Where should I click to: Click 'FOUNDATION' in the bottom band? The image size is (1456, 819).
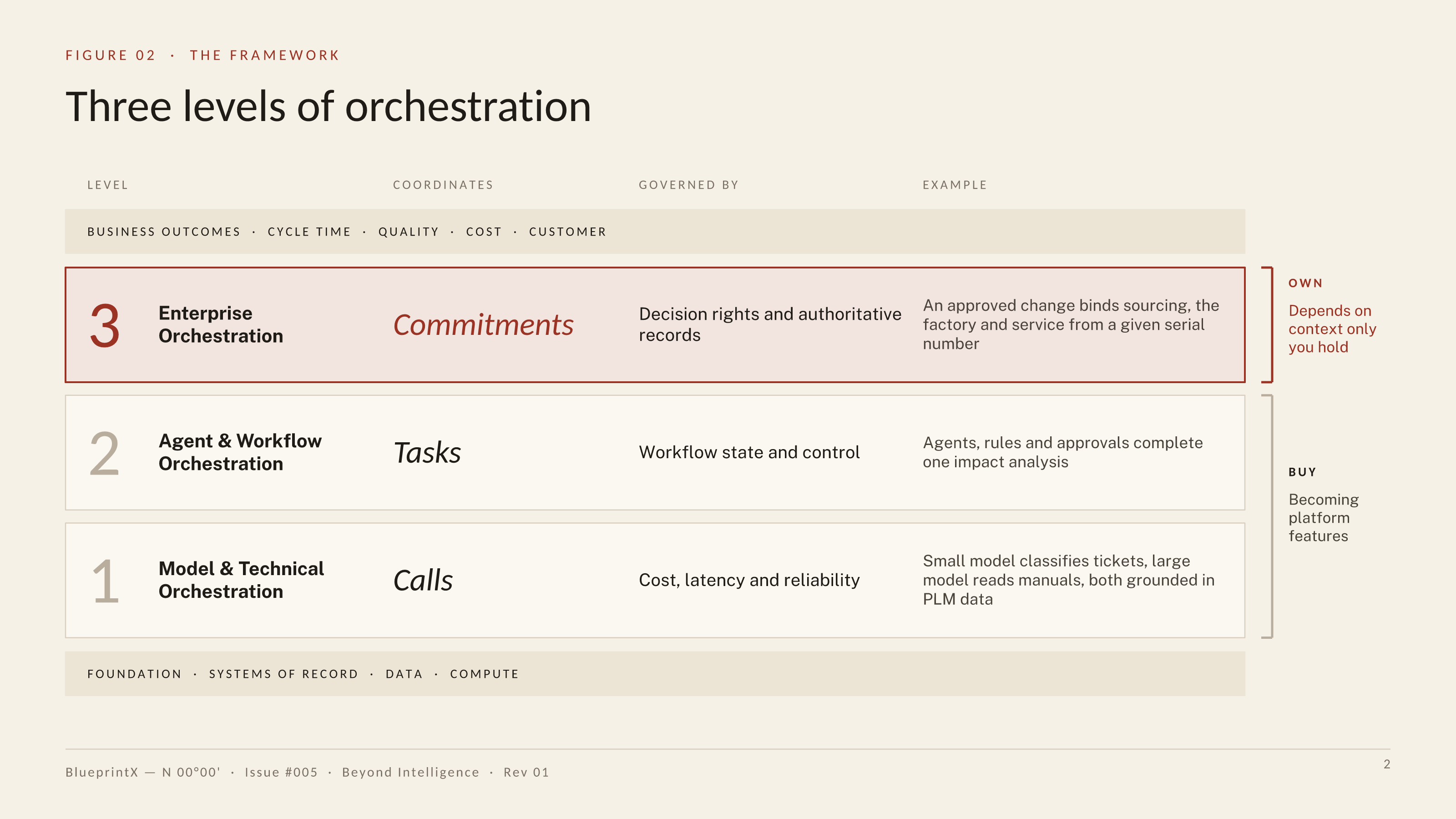tap(135, 674)
